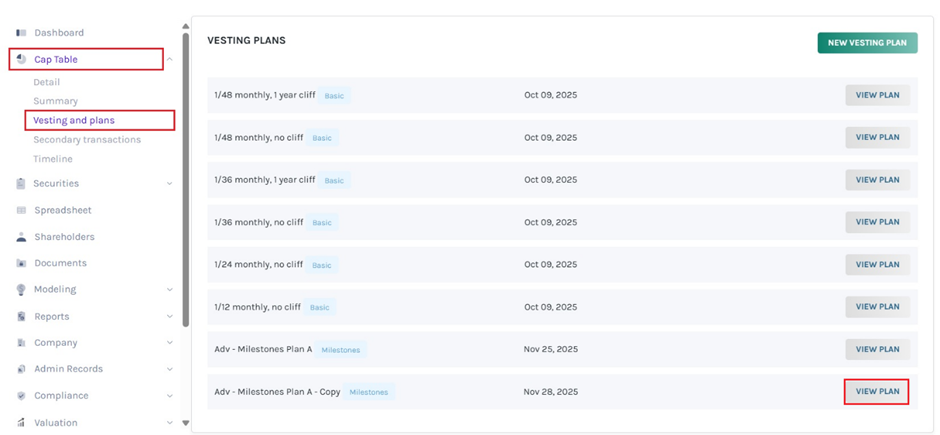Click the Reports icon in sidebar
This screenshot has height=435, width=940.
tap(21, 316)
